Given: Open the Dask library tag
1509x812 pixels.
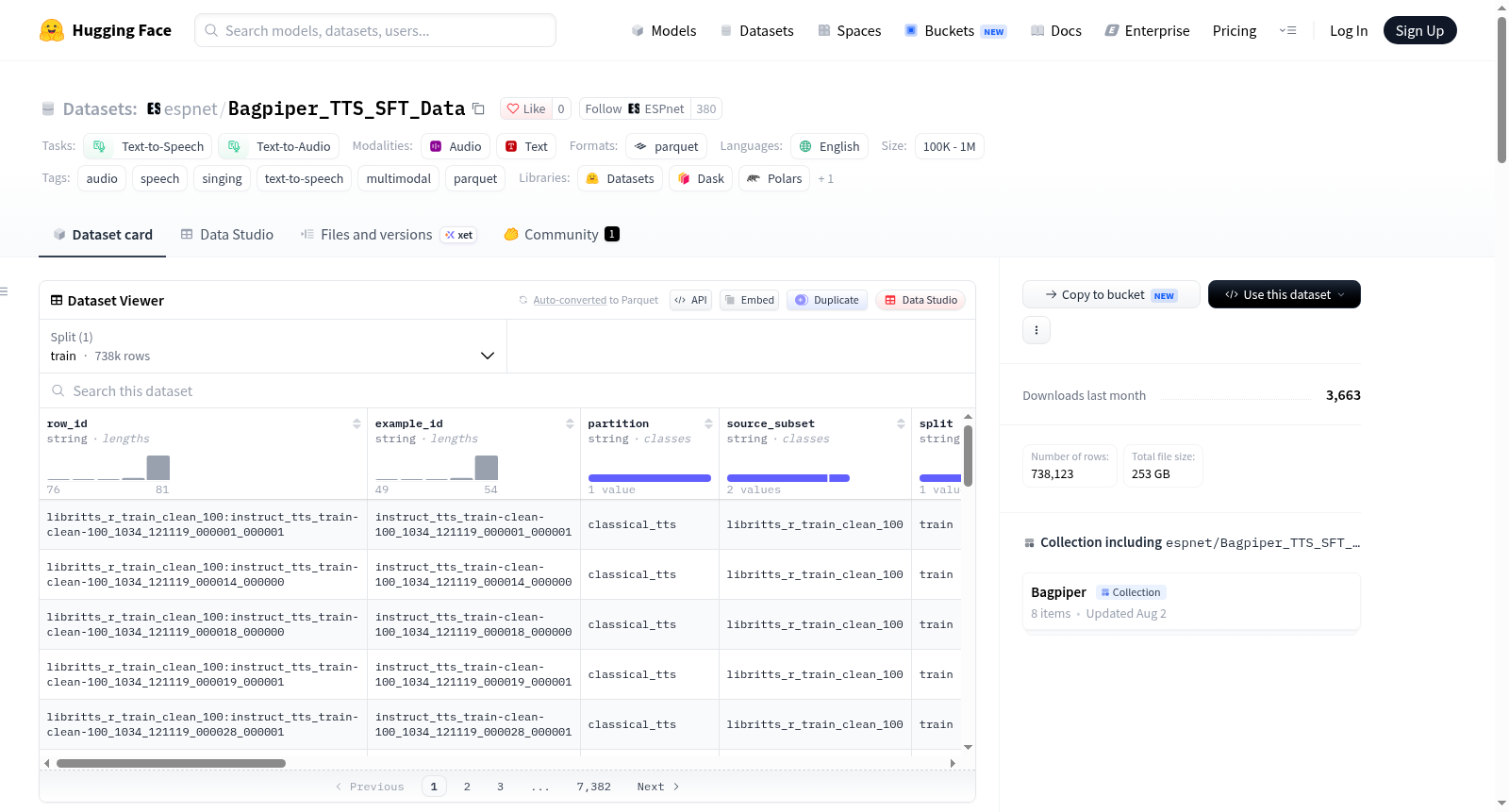Looking at the screenshot, I should 701,178.
